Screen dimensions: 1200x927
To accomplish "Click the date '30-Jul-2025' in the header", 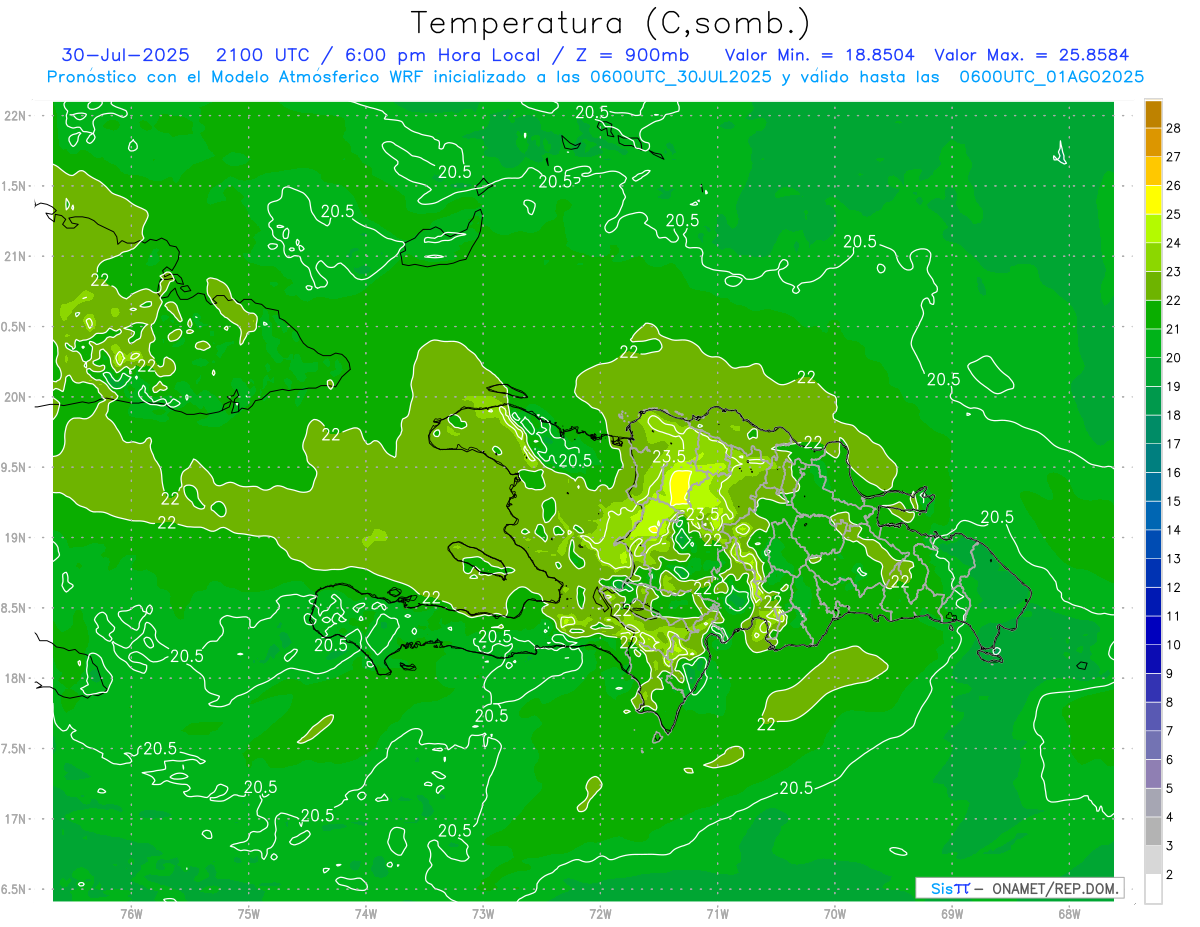I will tap(126, 55).
